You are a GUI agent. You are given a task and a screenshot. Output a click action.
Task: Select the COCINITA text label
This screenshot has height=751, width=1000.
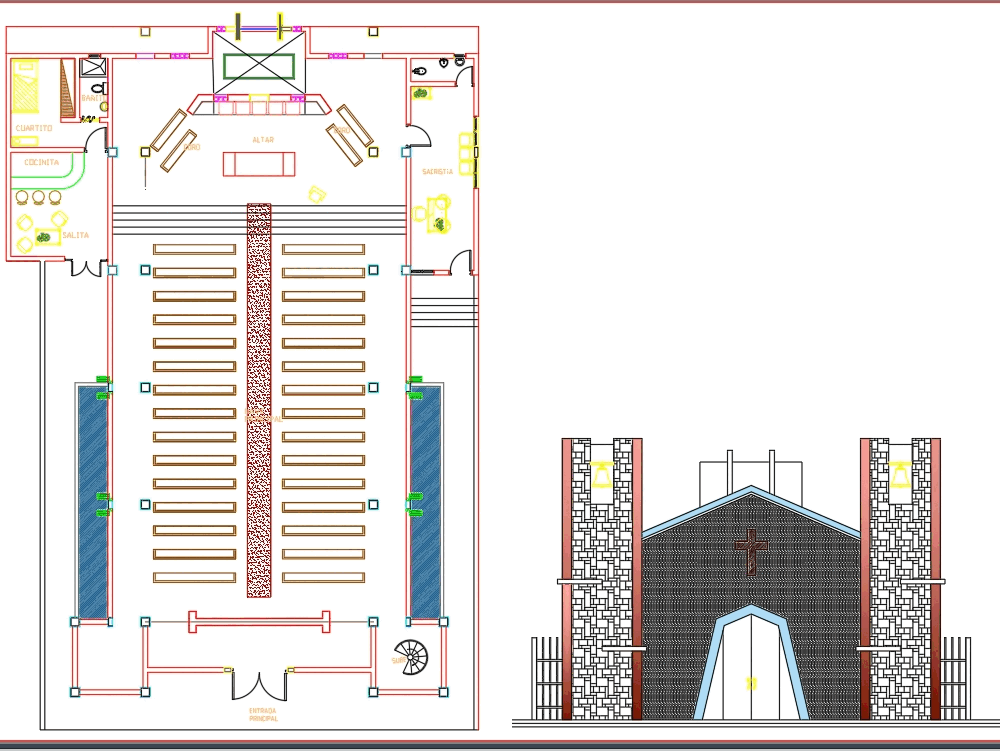(x=41, y=162)
